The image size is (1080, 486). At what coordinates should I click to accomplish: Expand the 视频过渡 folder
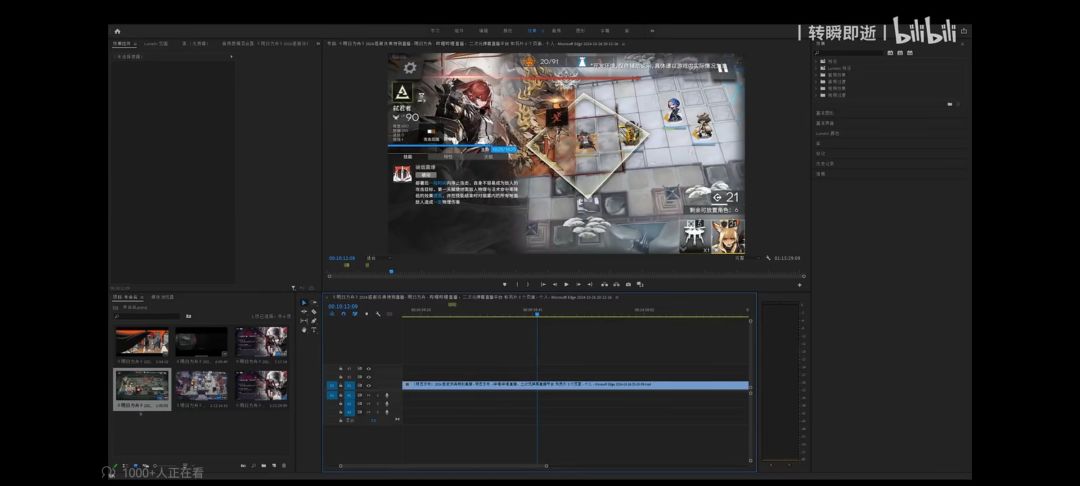816,95
